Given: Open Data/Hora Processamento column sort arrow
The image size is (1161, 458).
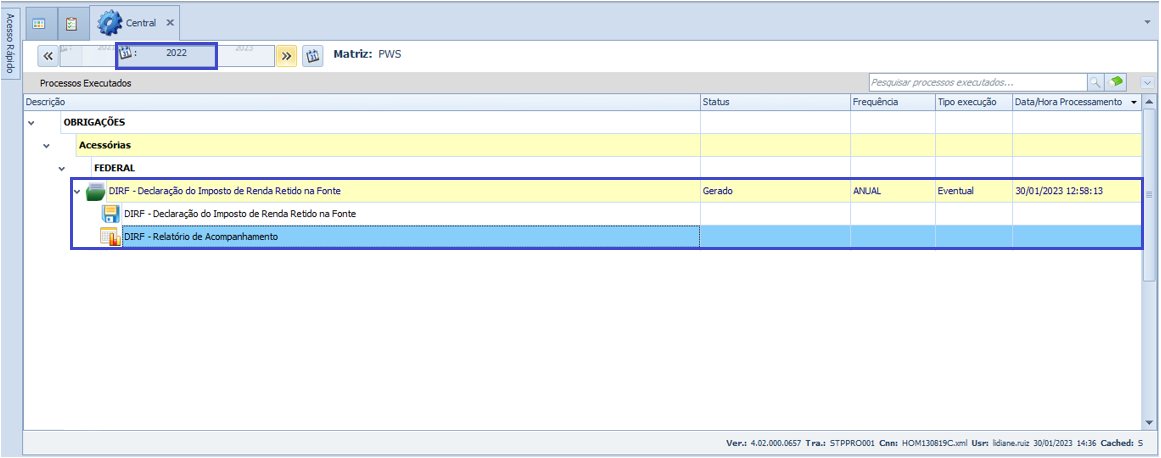Looking at the screenshot, I should [1134, 103].
